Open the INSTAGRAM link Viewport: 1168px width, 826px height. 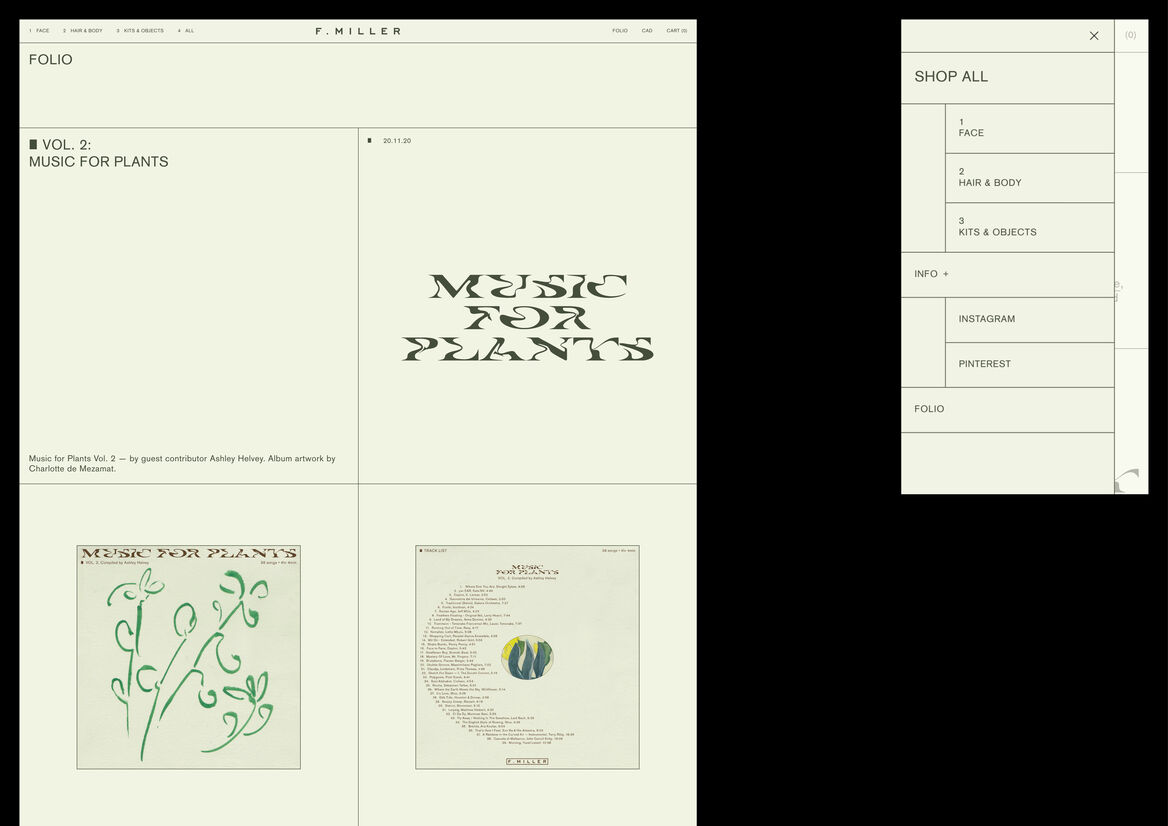pyautogui.click(x=986, y=319)
